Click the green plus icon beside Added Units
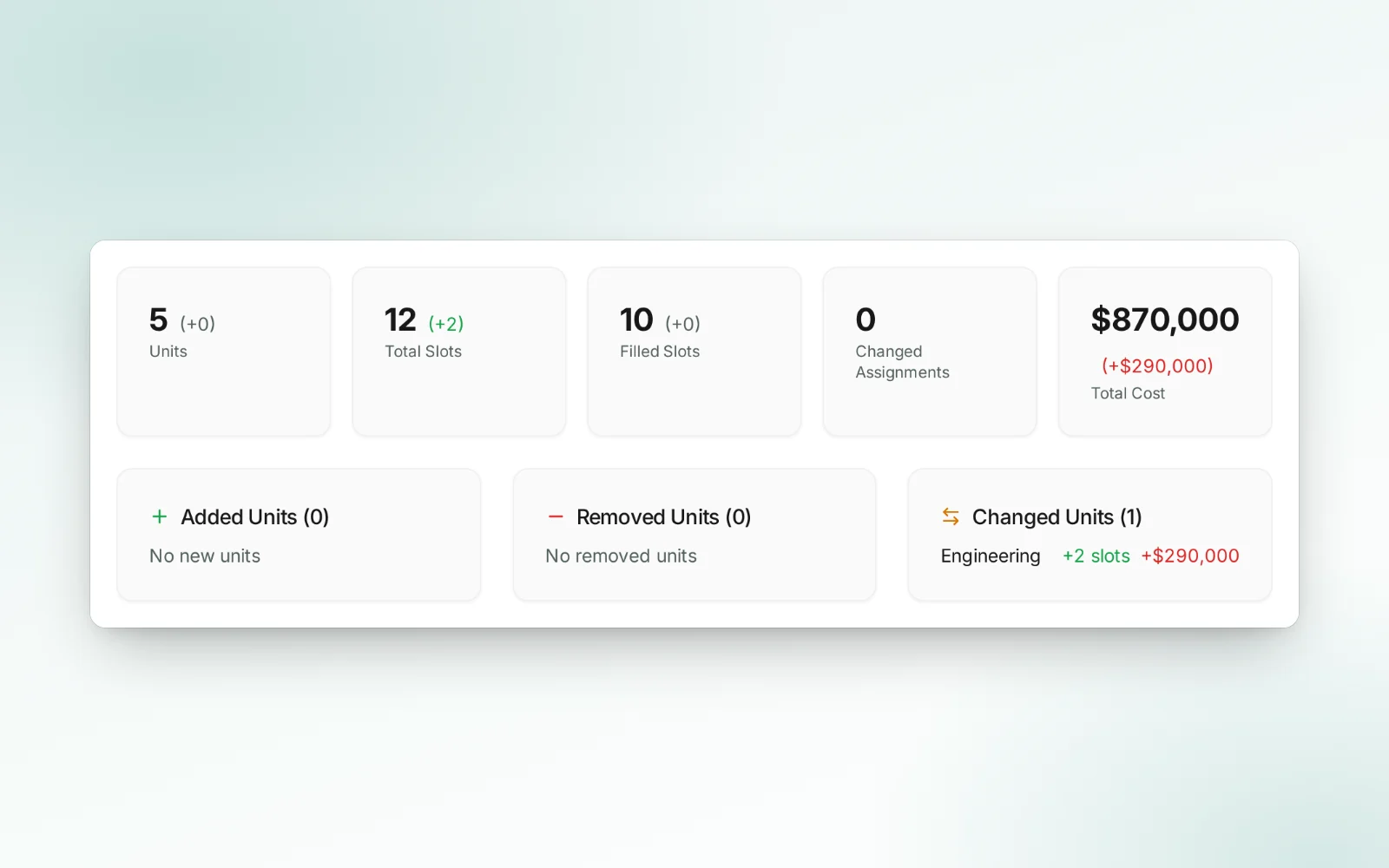The height and width of the screenshot is (868, 1389). point(160,516)
